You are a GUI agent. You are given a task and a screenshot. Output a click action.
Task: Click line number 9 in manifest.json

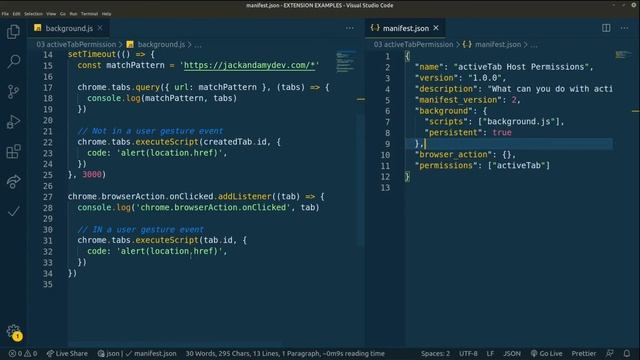pyautogui.click(x=387, y=144)
